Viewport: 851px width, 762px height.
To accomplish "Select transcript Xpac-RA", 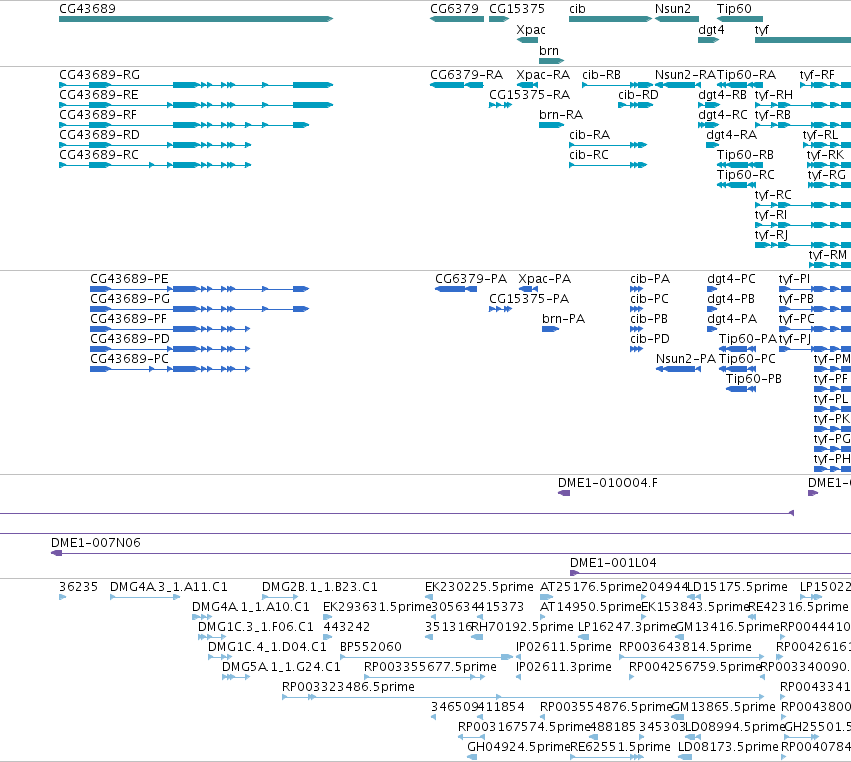I will coord(527,85).
